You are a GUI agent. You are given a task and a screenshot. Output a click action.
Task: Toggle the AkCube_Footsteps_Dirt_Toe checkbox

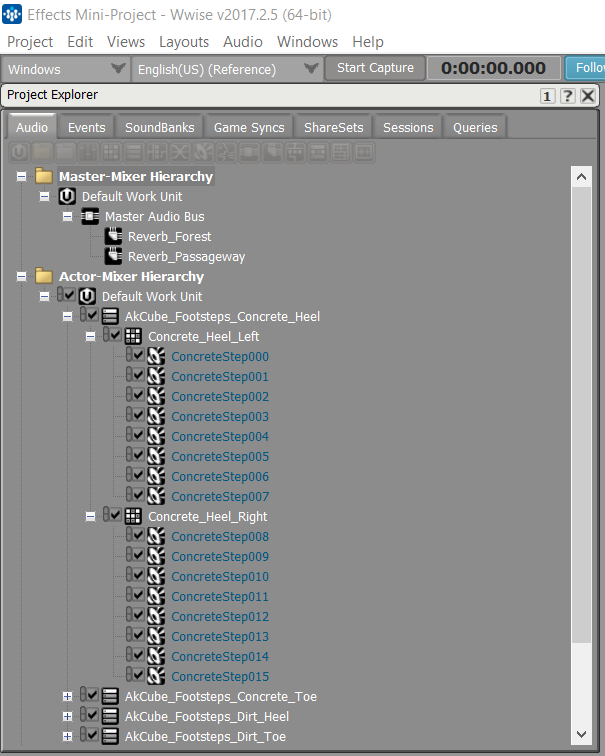[93, 734]
